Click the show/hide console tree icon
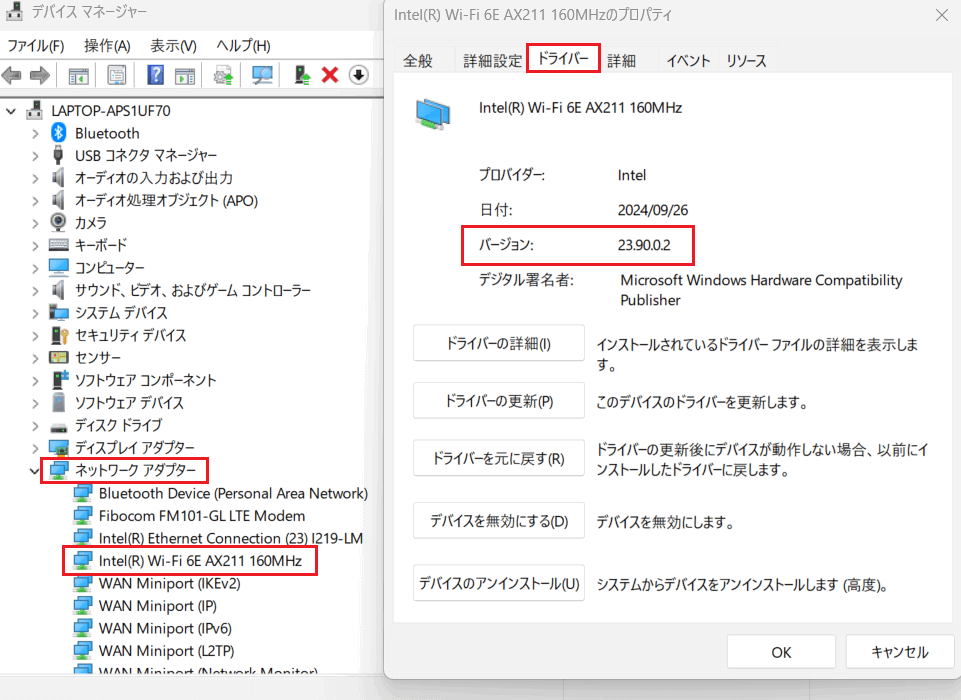 click(78, 75)
